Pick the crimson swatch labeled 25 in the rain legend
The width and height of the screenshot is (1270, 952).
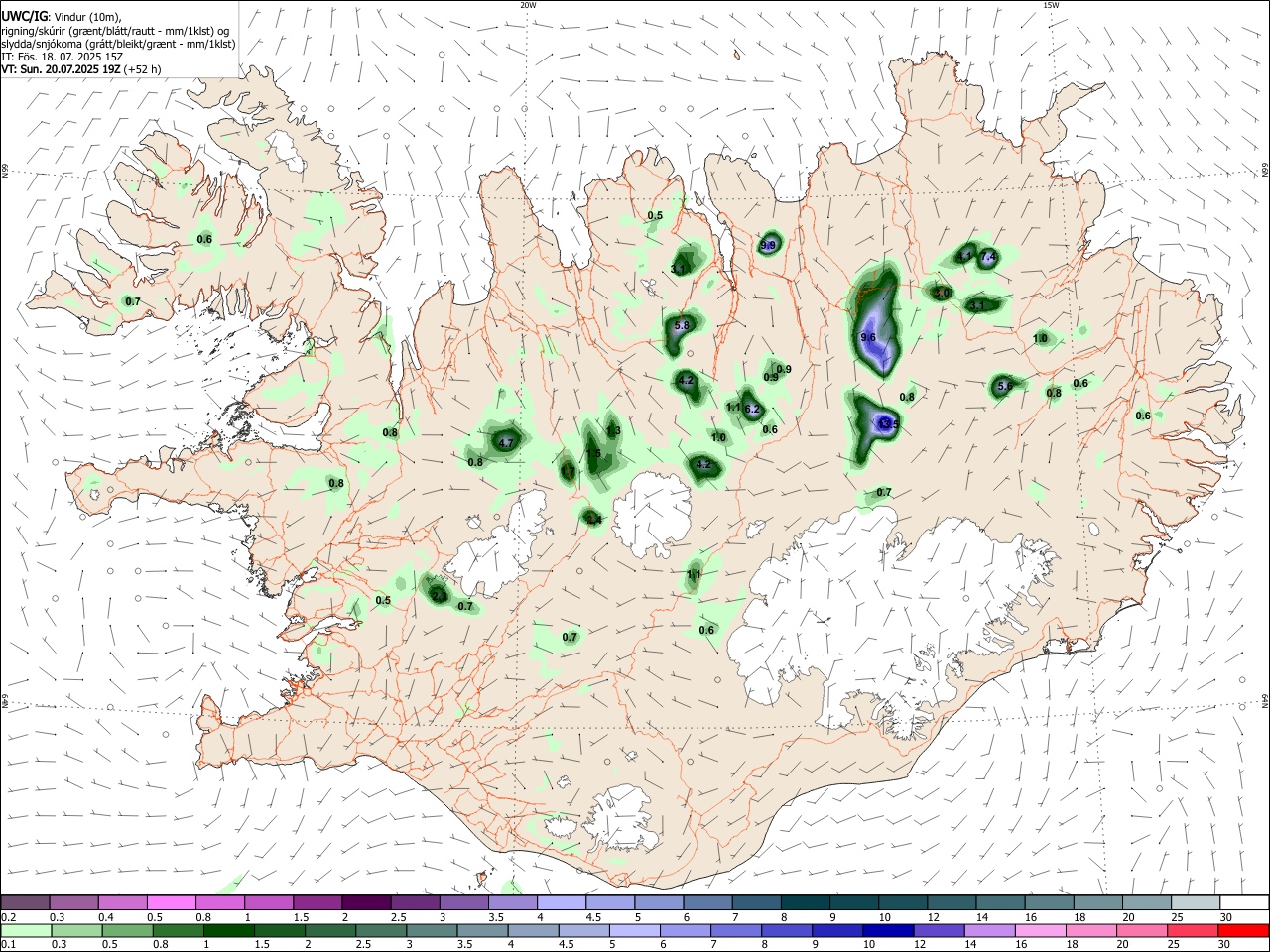(1192, 930)
